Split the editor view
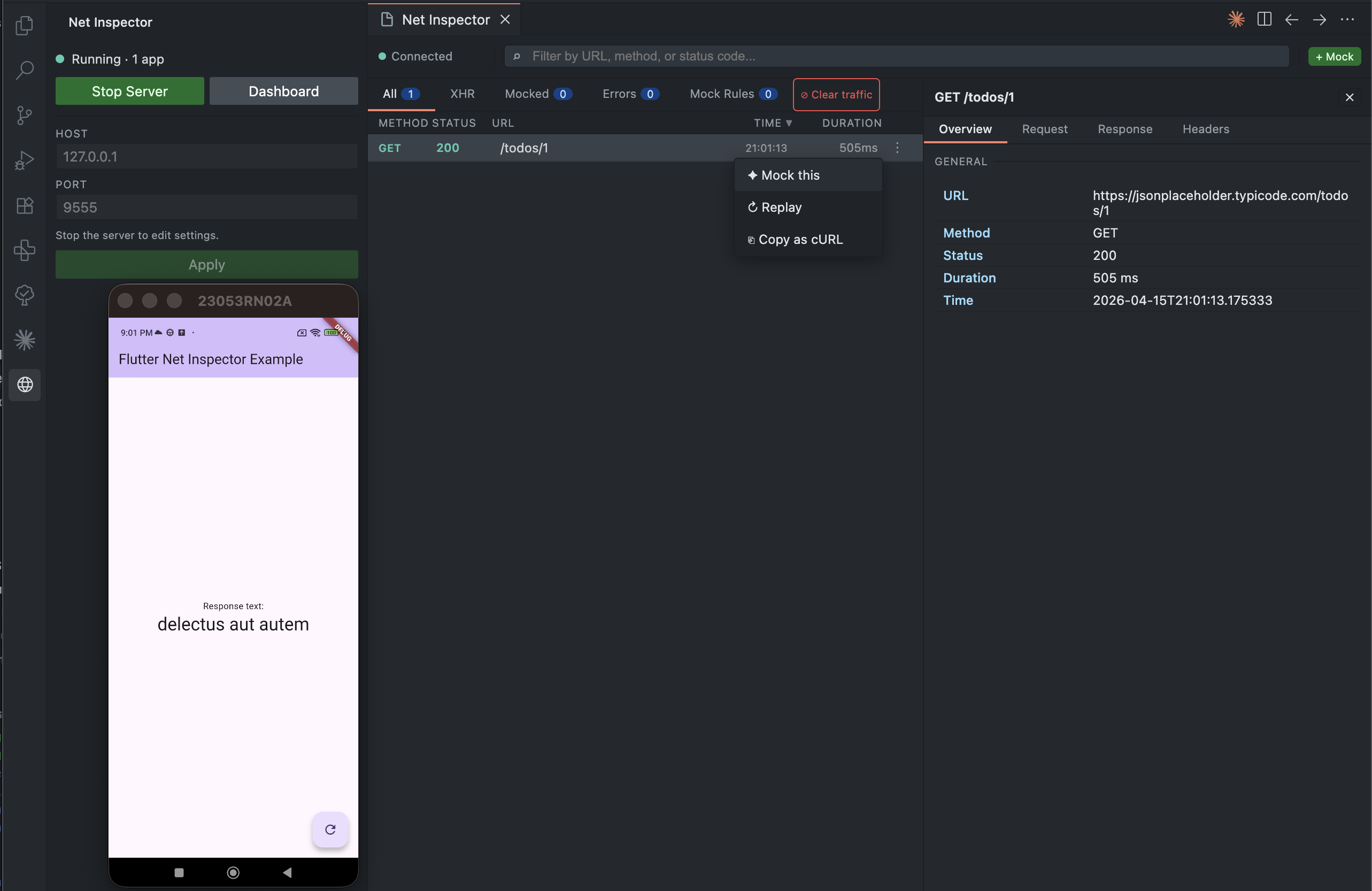 click(x=1264, y=19)
